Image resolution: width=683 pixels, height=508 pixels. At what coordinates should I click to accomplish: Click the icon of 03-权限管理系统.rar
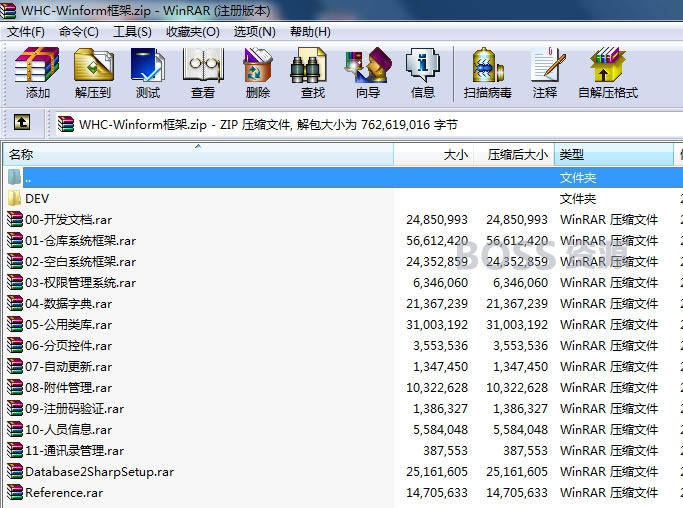coord(15,282)
